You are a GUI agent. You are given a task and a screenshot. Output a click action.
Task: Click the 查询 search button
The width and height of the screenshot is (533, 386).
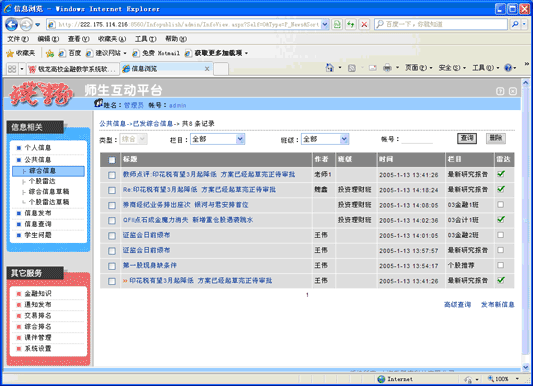pyautogui.click(x=467, y=138)
